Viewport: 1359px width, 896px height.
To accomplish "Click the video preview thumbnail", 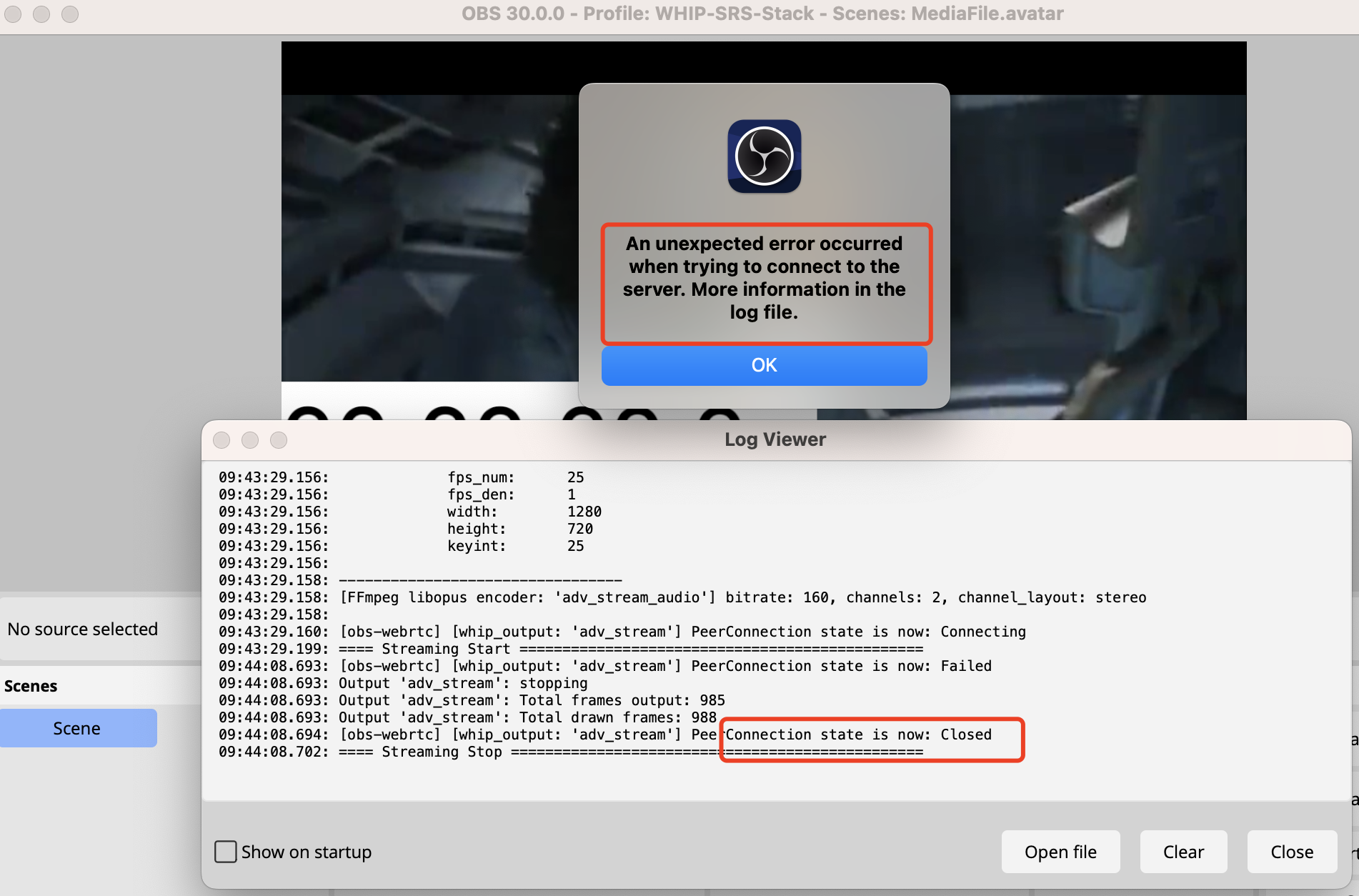I will 429,214.
